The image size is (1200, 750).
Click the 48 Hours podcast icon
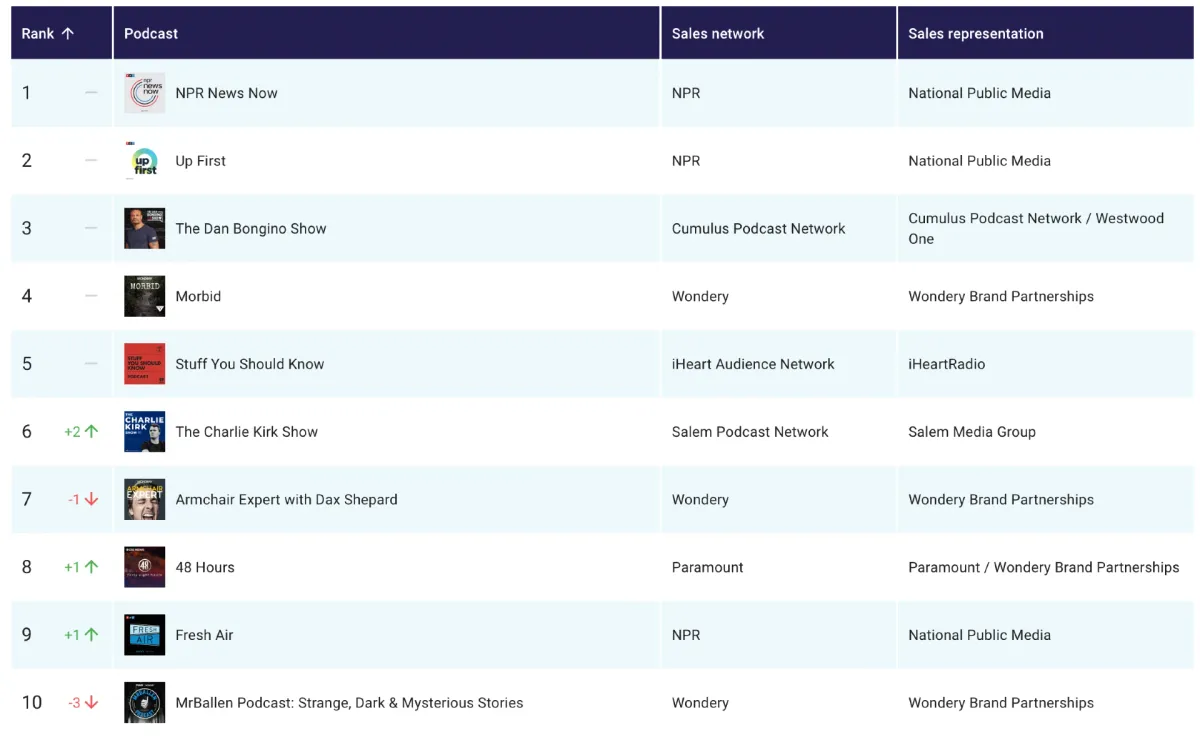pos(144,567)
